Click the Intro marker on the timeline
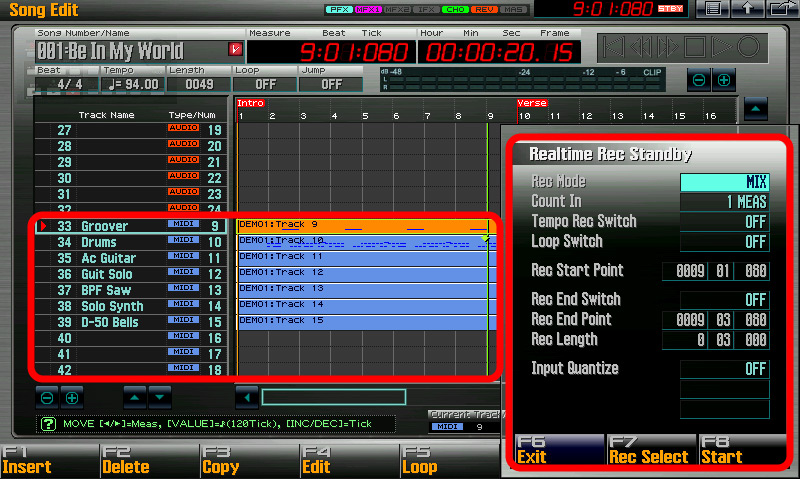Image resolution: width=800 pixels, height=479 pixels. point(251,103)
